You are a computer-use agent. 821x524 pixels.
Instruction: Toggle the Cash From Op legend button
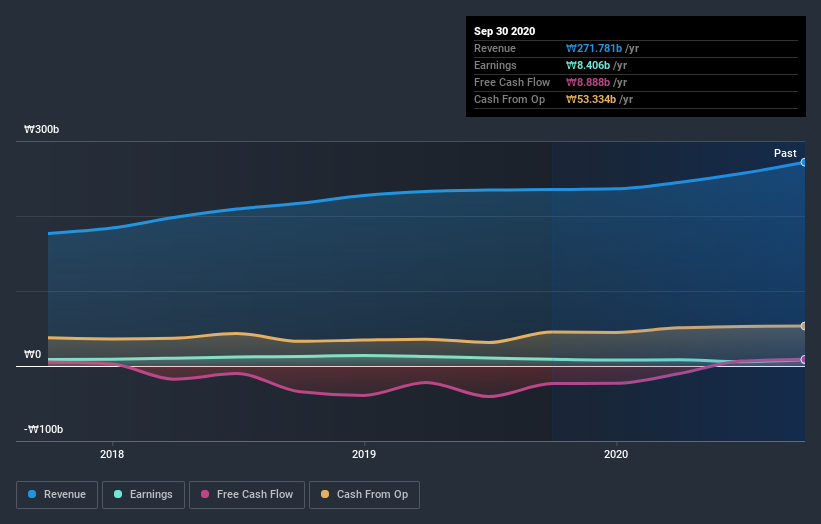click(364, 495)
